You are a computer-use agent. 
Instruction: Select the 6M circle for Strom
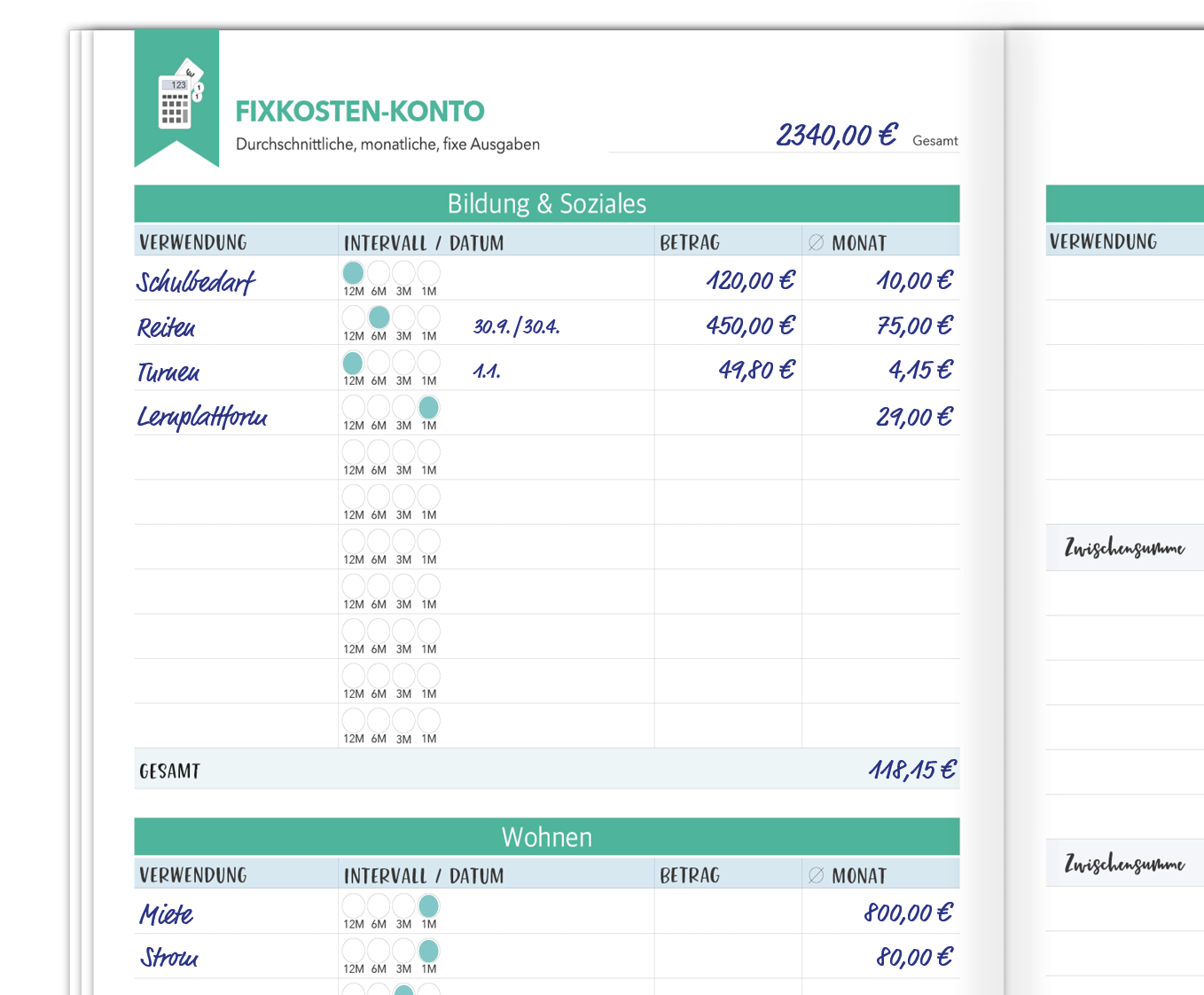(x=379, y=950)
